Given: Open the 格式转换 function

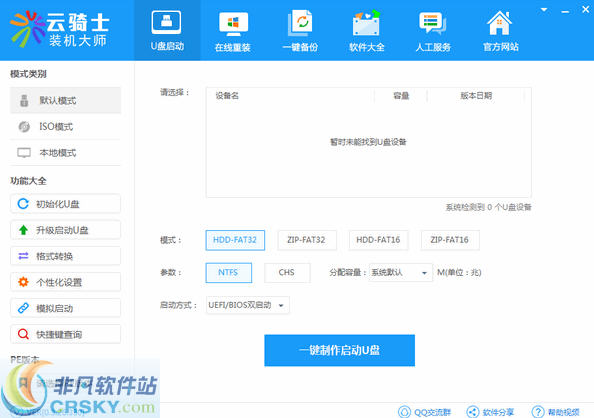Looking at the screenshot, I should pyautogui.click(x=65, y=256).
